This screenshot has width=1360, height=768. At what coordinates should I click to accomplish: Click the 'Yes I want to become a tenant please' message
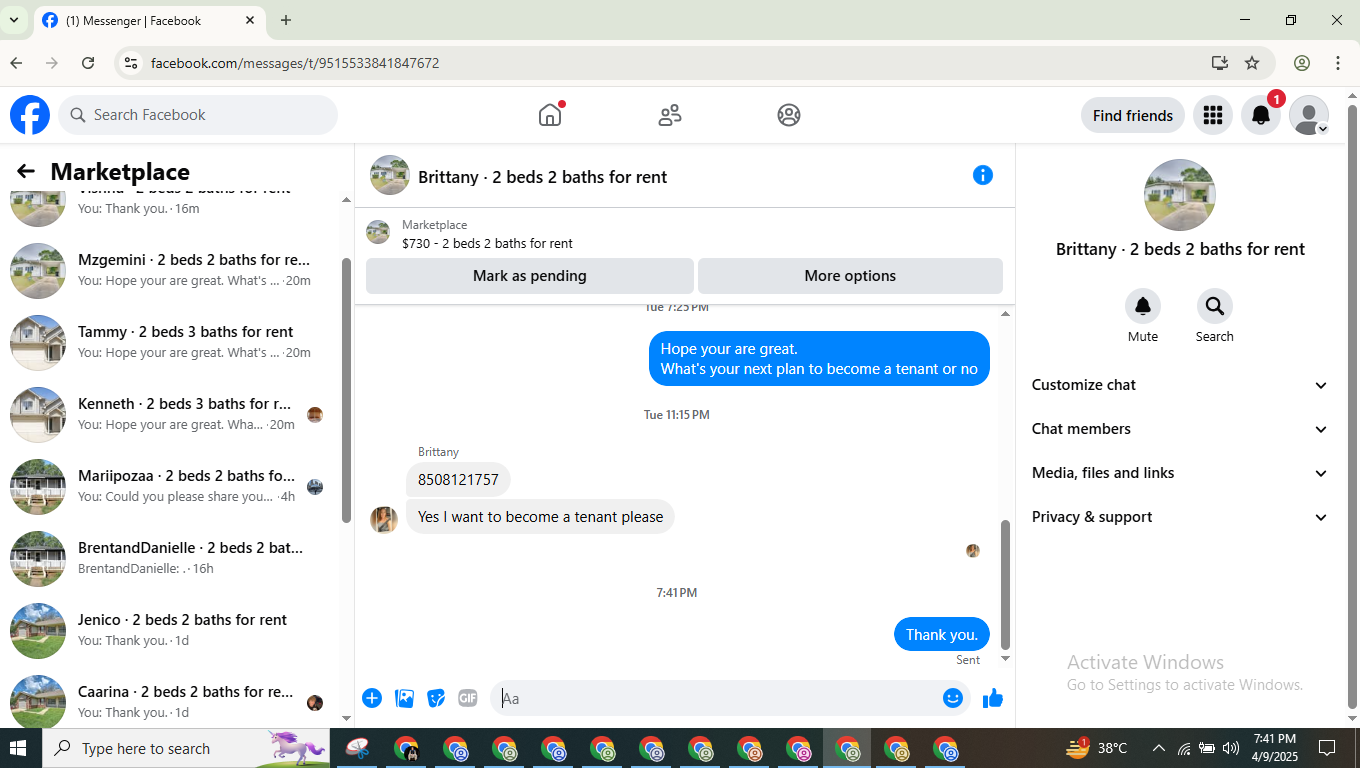tap(541, 517)
